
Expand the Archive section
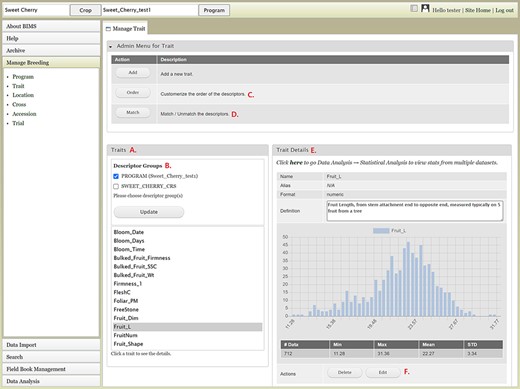point(51,50)
